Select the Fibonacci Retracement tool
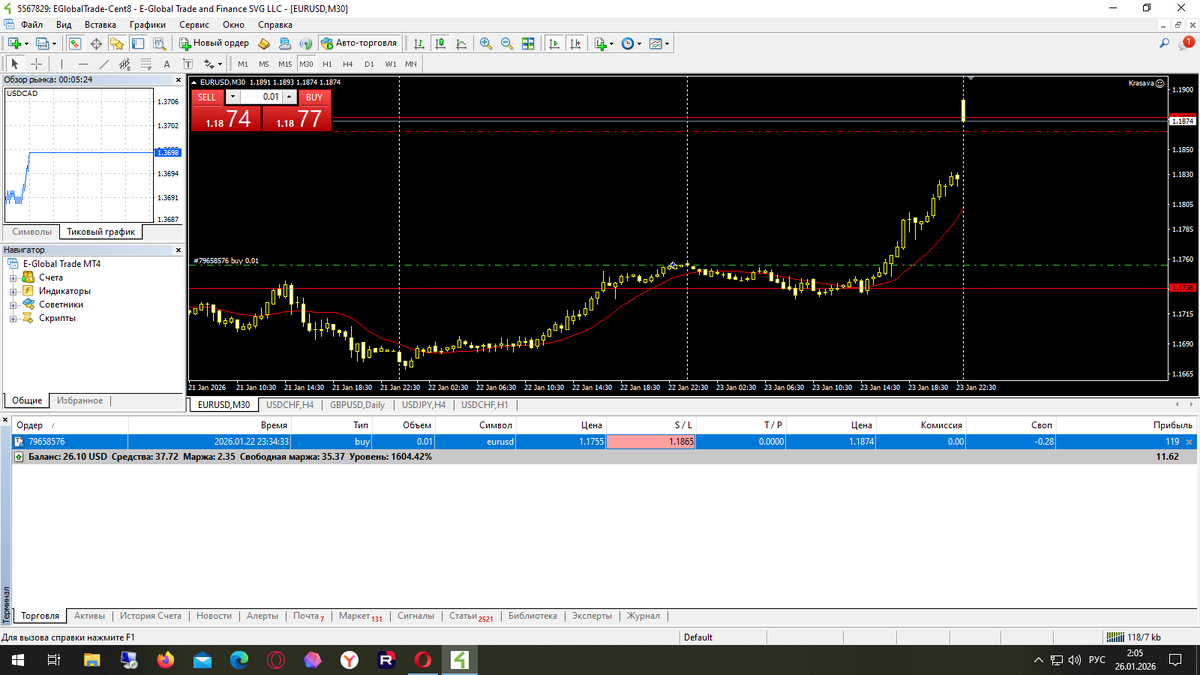1200x675 pixels. pyautogui.click(x=146, y=64)
